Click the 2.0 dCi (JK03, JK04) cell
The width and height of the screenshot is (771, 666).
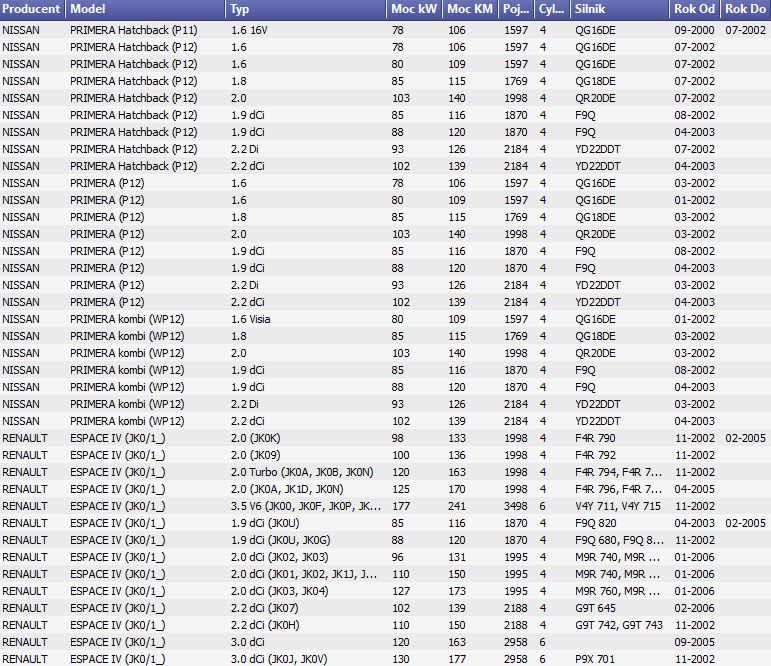[279, 591]
